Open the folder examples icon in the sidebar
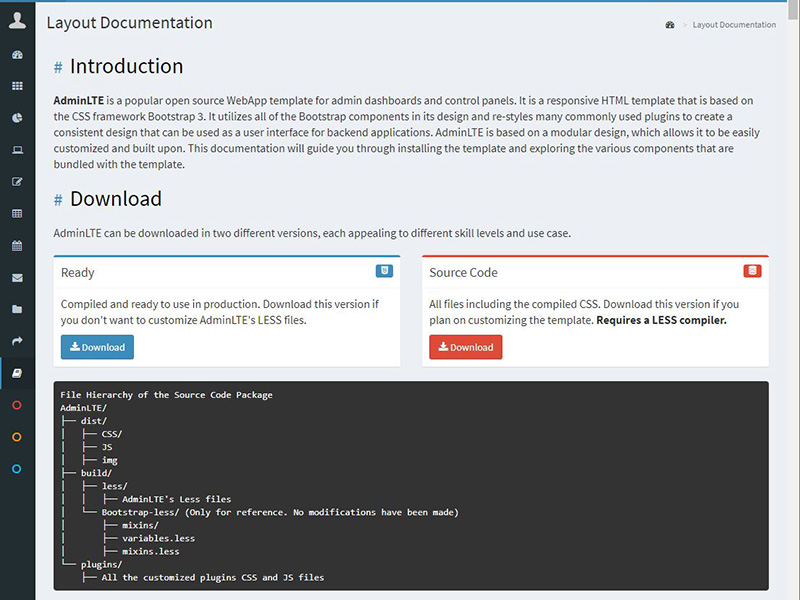Image resolution: width=800 pixels, height=600 pixels. (17, 309)
